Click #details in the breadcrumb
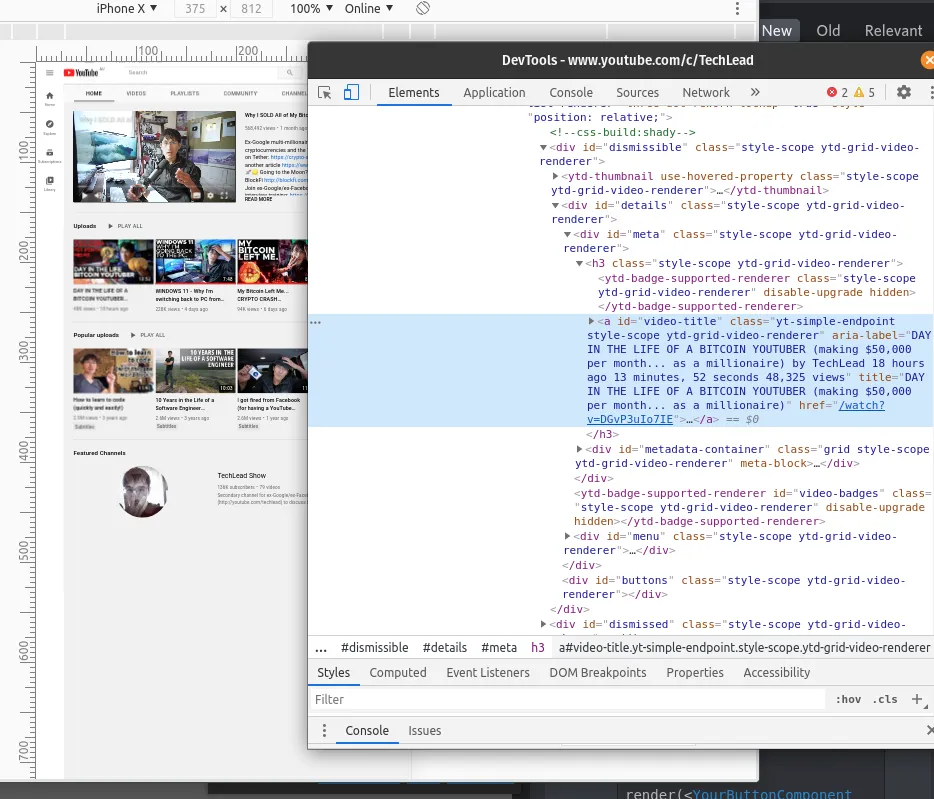This screenshot has width=934, height=799. [x=445, y=648]
